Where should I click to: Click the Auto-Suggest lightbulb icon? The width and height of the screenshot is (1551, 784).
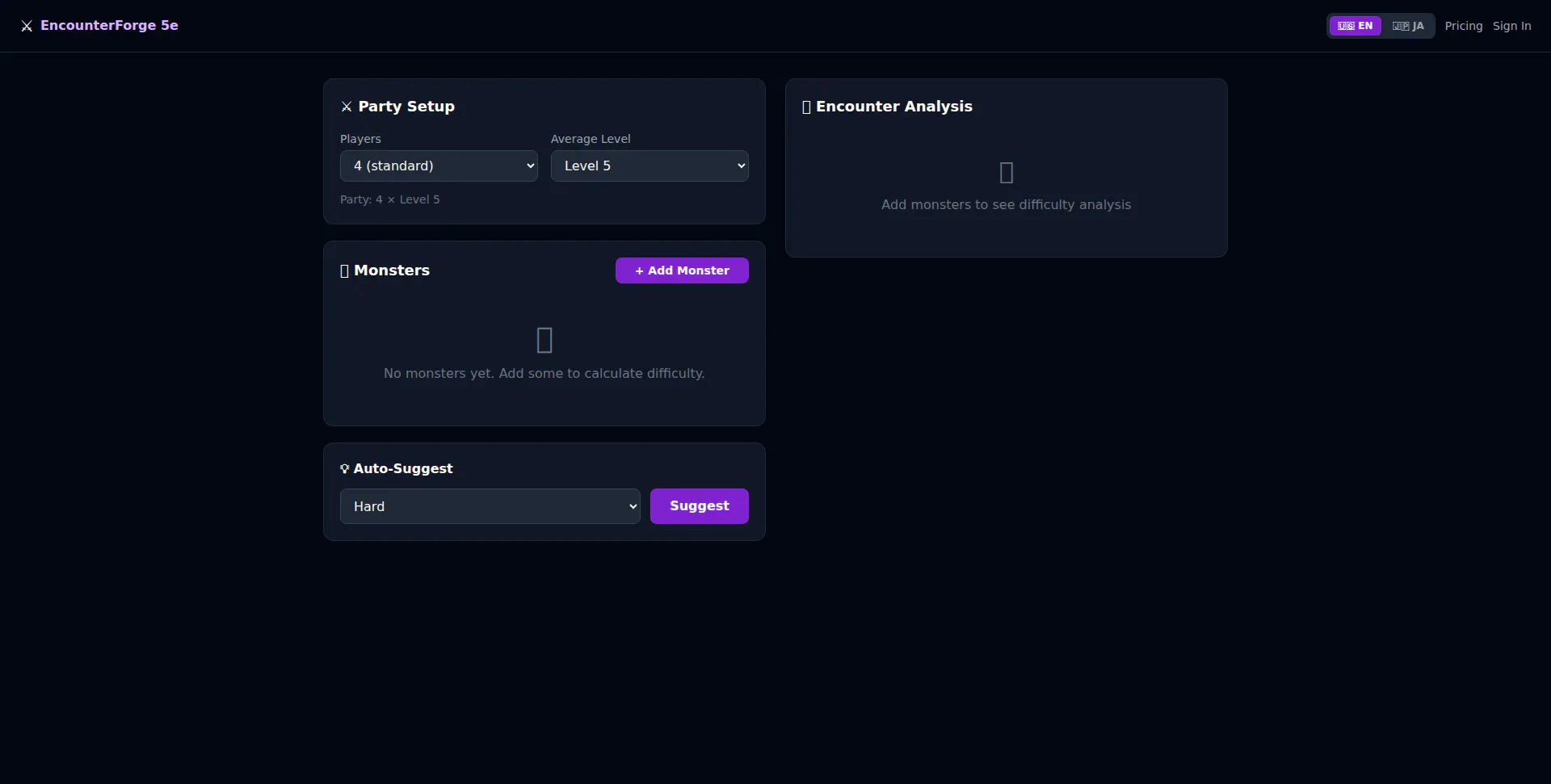[345, 469]
